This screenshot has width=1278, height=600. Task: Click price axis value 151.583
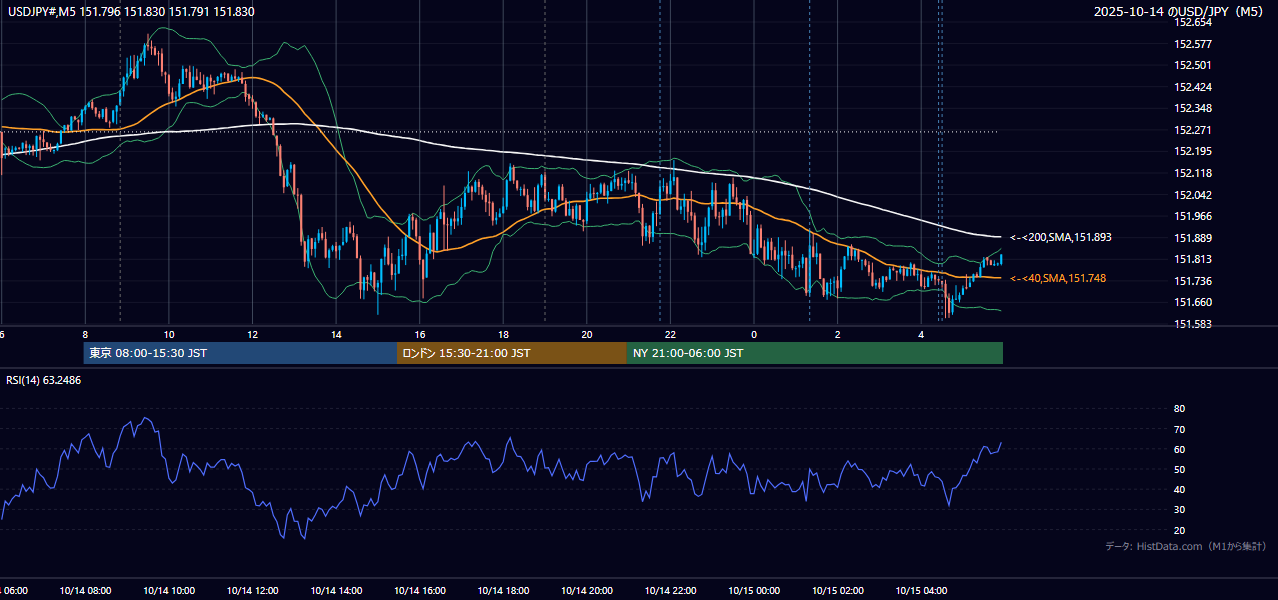1192,324
